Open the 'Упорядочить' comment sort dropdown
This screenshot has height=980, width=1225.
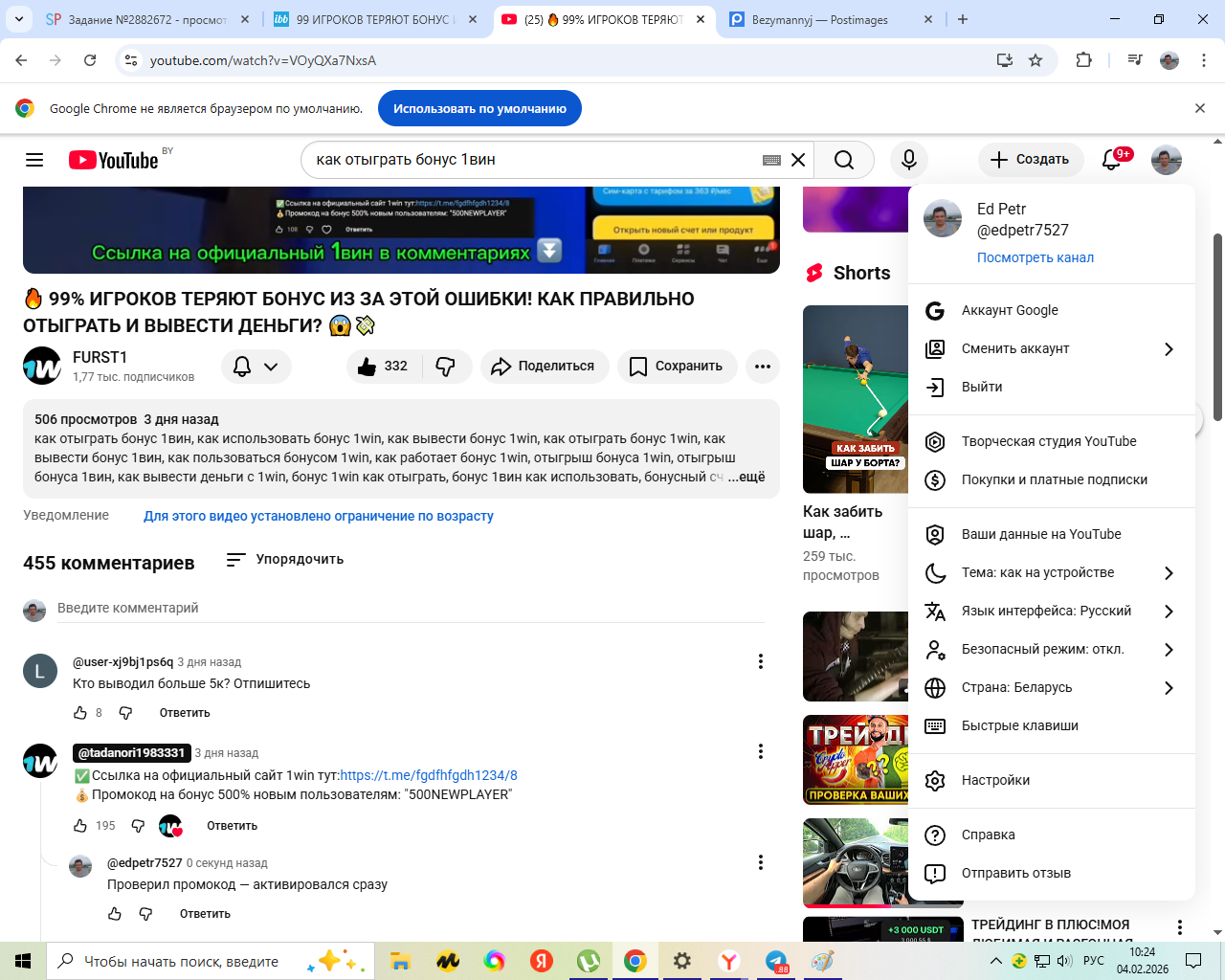[284, 559]
